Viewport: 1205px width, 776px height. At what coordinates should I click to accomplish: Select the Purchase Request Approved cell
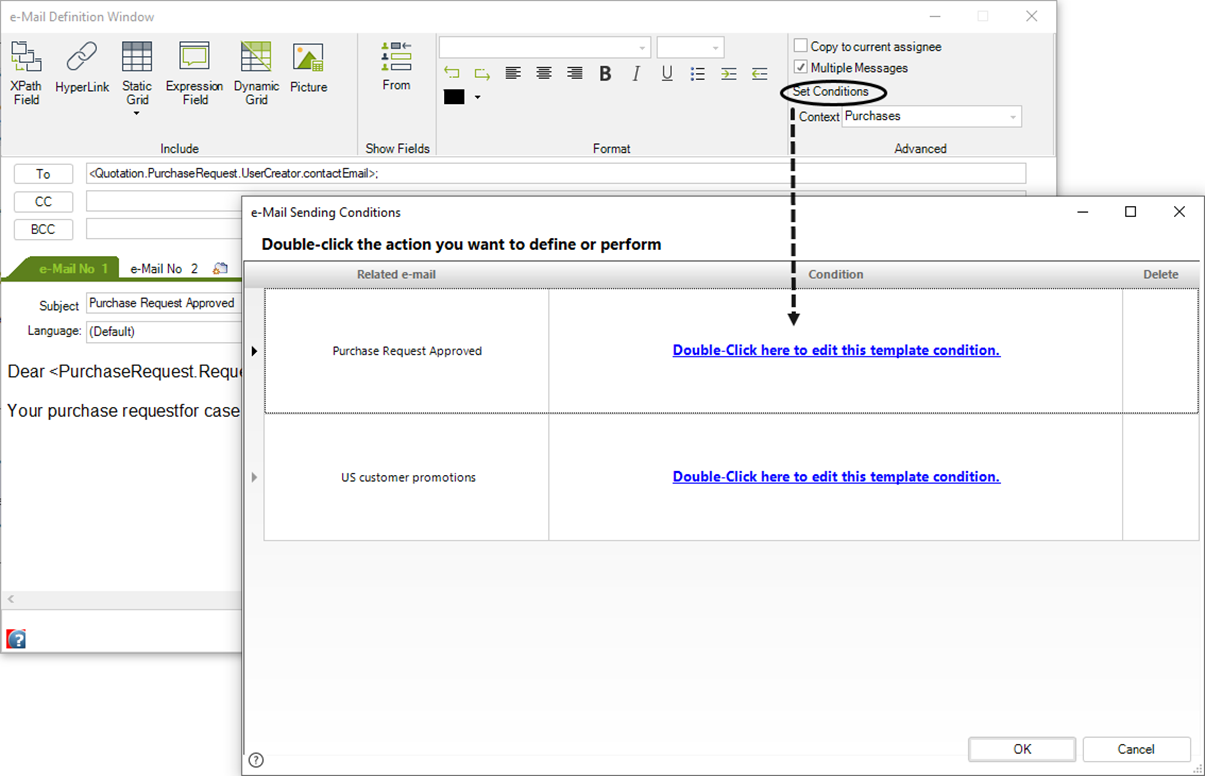[x=407, y=351]
